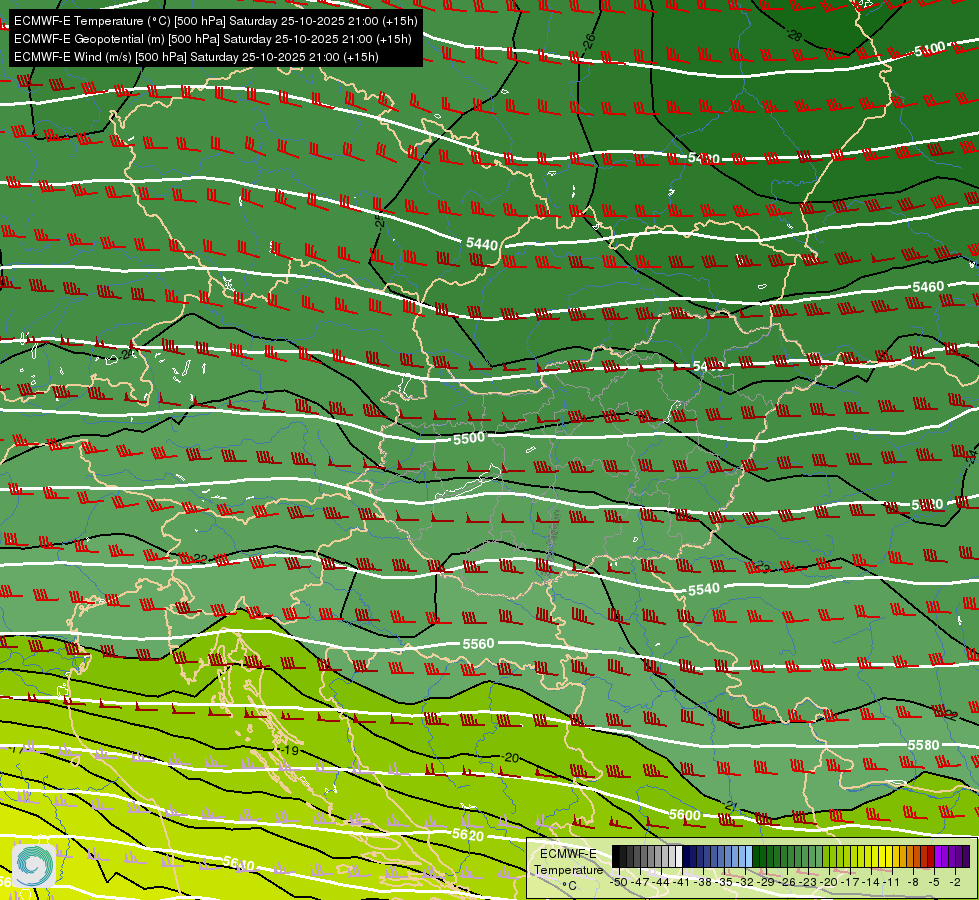Click the 5520 geopotential contour label
The image size is (979, 900).
pyautogui.click(x=927, y=505)
